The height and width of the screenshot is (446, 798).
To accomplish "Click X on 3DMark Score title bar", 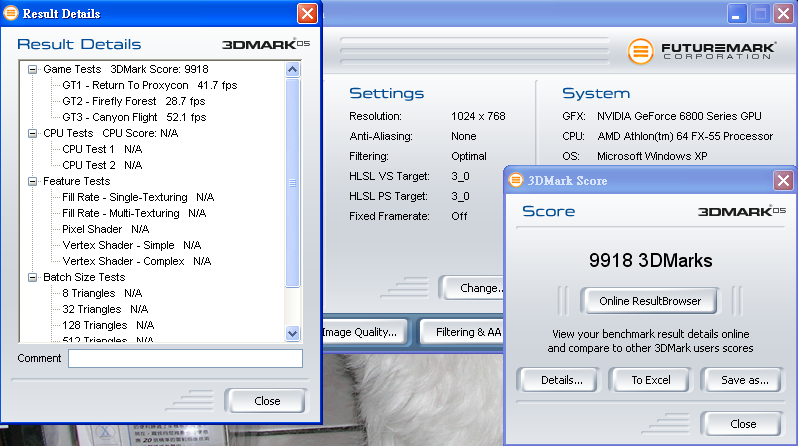I will pyautogui.click(x=783, y=180).
